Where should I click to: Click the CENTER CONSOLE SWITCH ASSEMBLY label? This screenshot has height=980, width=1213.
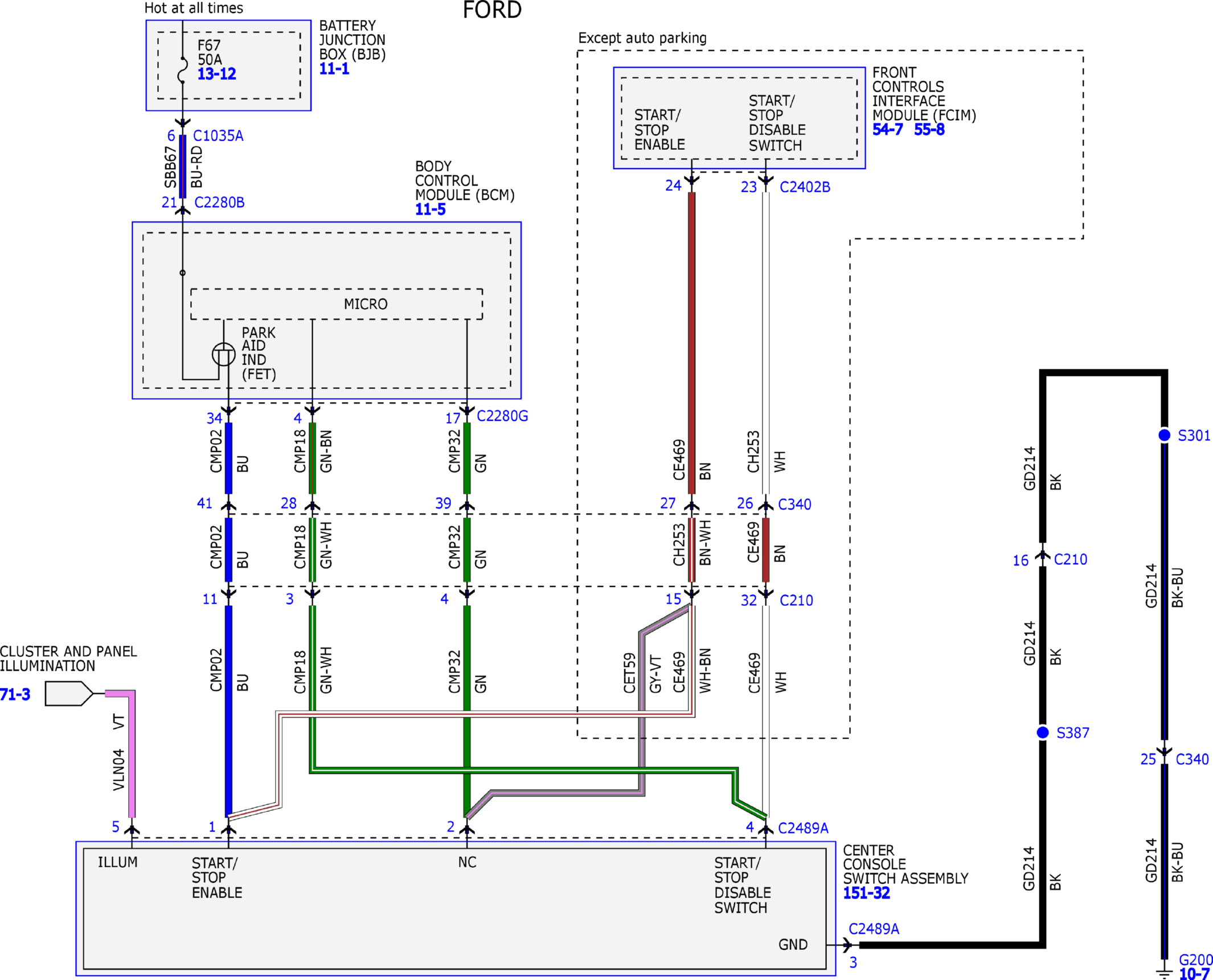coord(905,864)
